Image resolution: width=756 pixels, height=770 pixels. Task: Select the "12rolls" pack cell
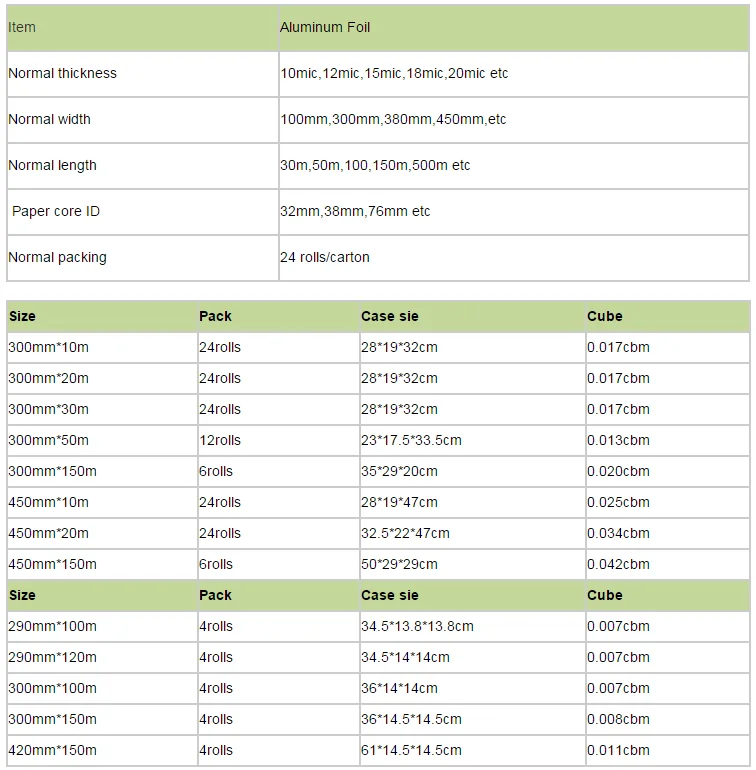[x=220, y=440]
